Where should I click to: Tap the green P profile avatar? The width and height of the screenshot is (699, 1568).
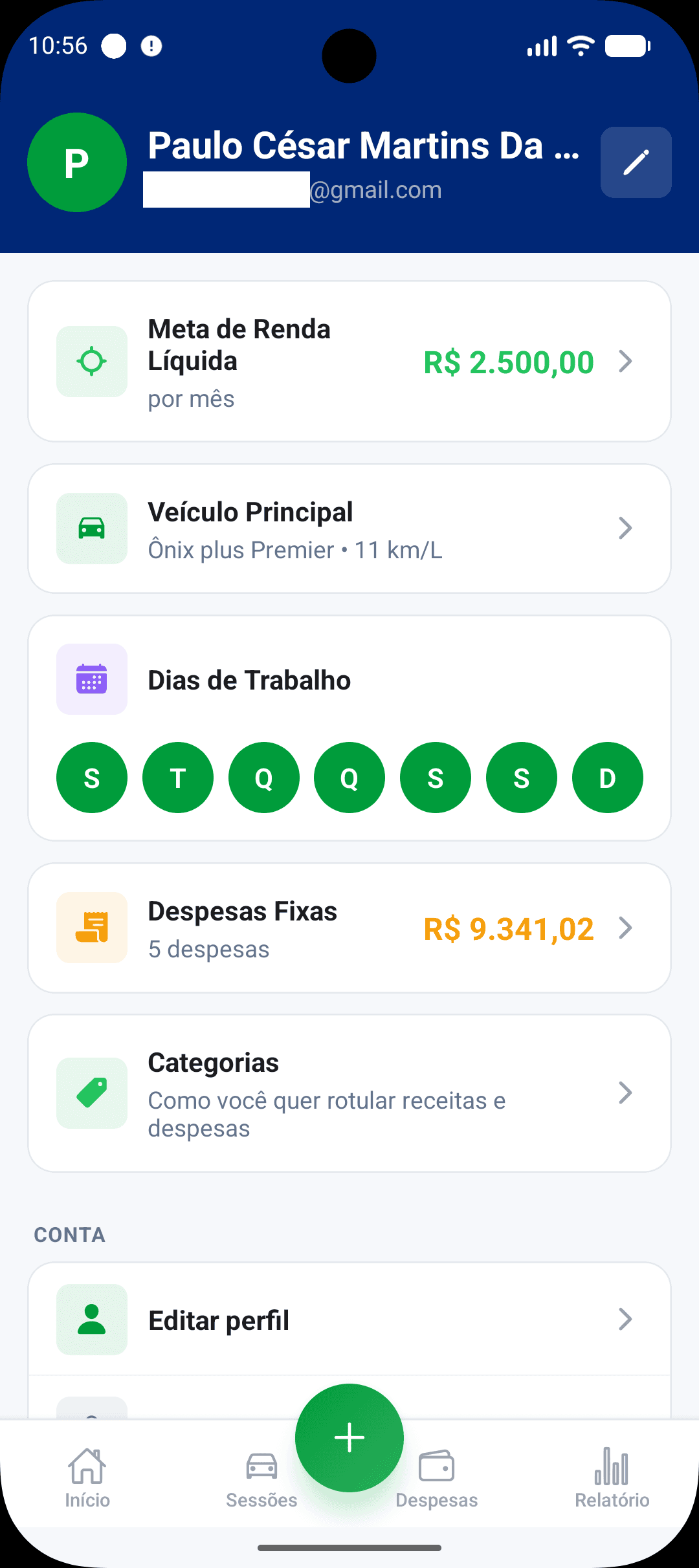click(x=77, y=162)
